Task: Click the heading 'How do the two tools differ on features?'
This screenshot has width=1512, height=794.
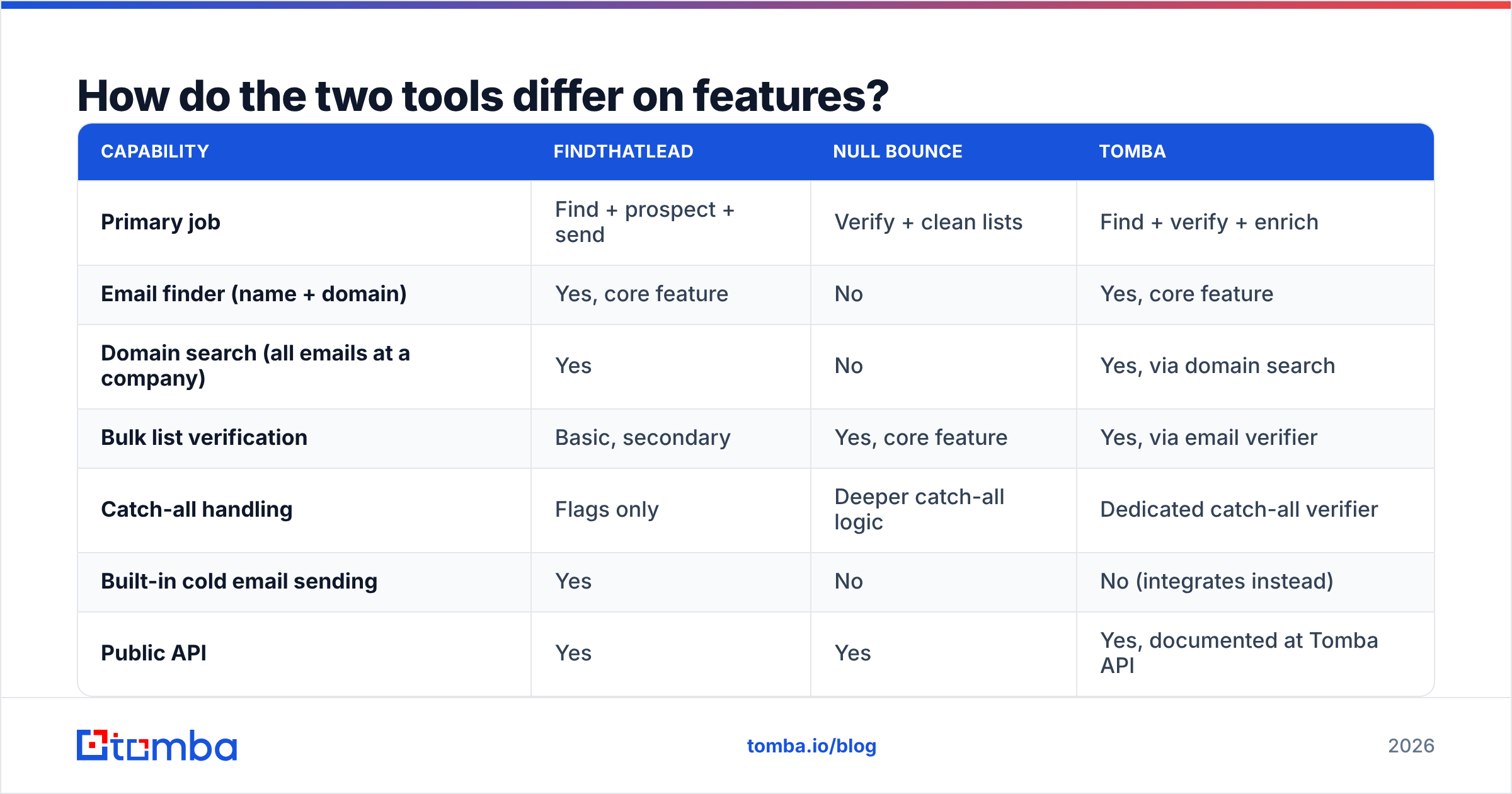Action: pos(483,96)
